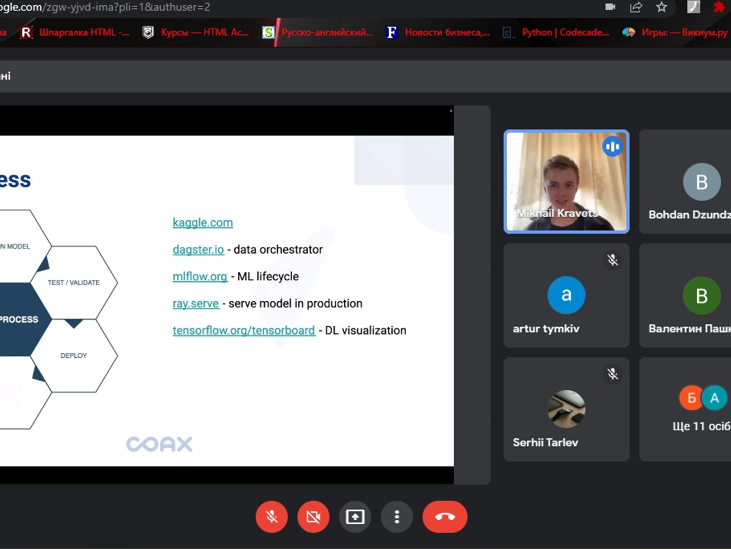This screenshot has height=549, width=731.
Task: Open the three-dot more options menu
Action: click(x=397, y=517)
